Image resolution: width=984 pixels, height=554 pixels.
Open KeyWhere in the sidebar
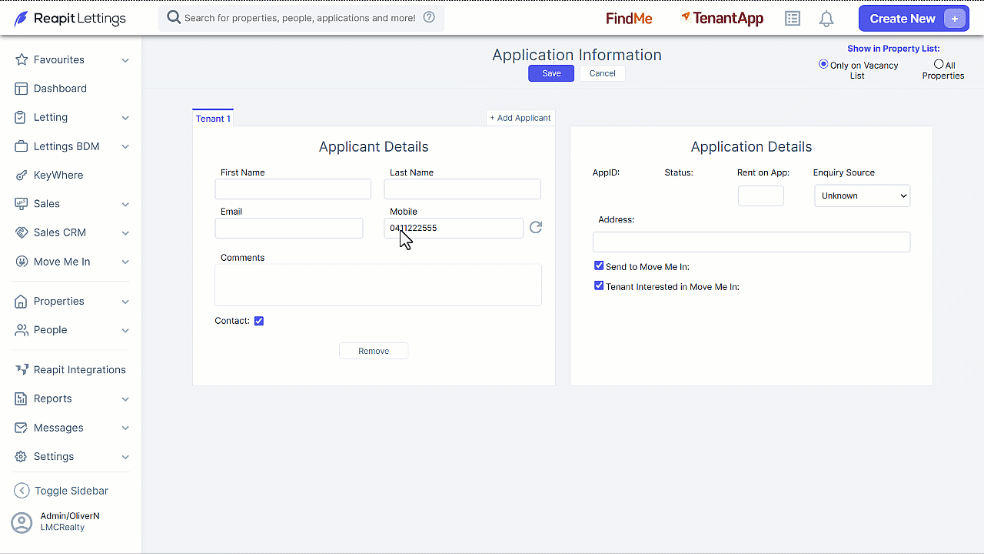click(x=58, y=175)
